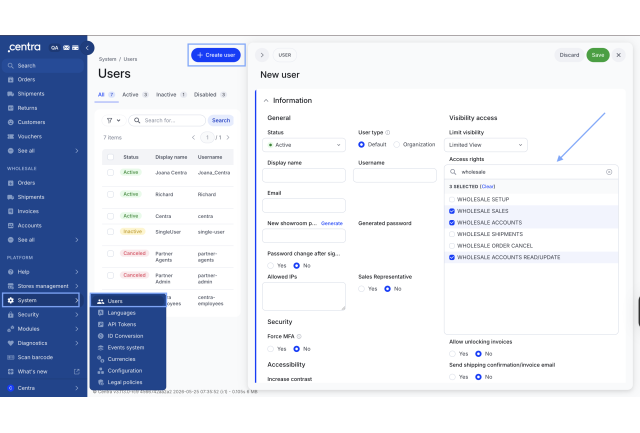Clear the selected access rights
Image resolution: width=640 pixels, height=433 pixels.
tap(488, 187)
